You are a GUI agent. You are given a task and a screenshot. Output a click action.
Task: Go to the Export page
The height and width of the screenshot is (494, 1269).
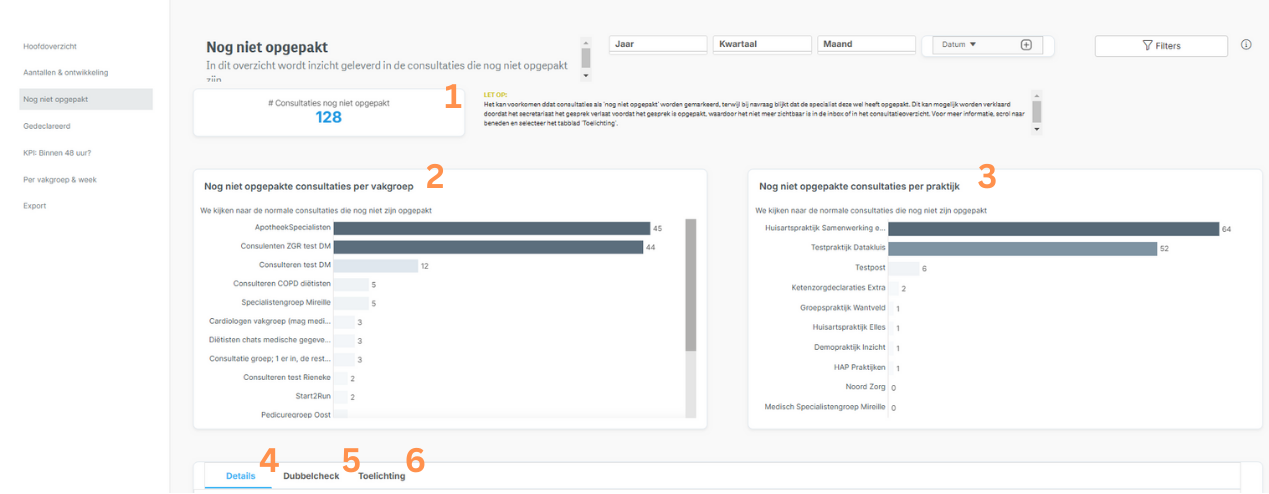coord(35,206)
